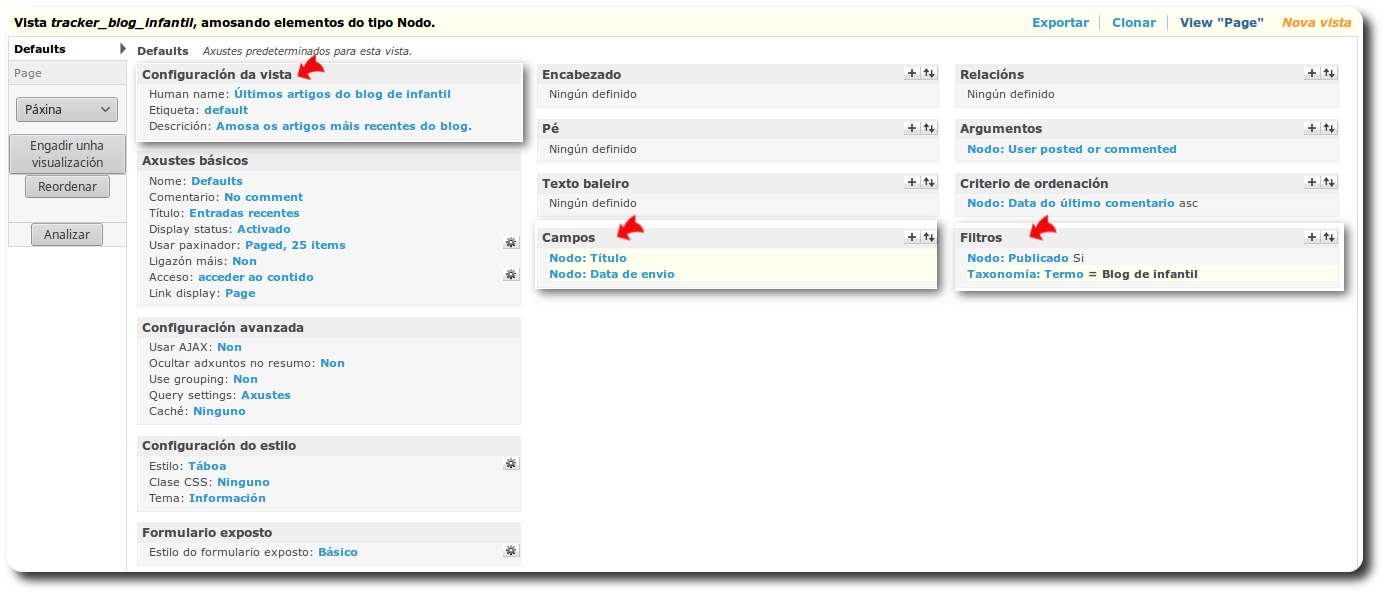Toggle the Usar AJAX Non setting
The image size is (1386, 595).
(x=229, y=346)
